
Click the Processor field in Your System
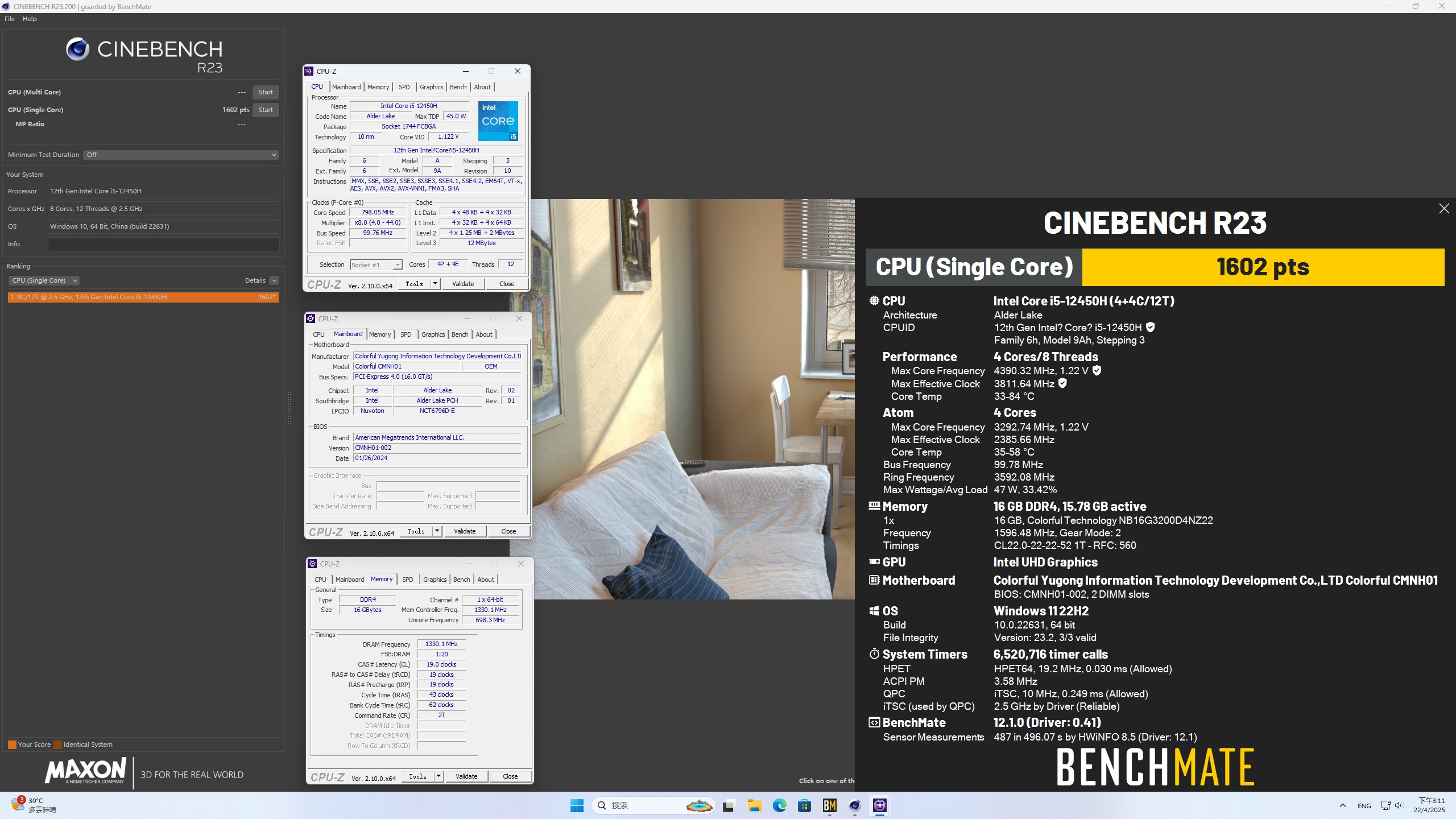point(164,191)
